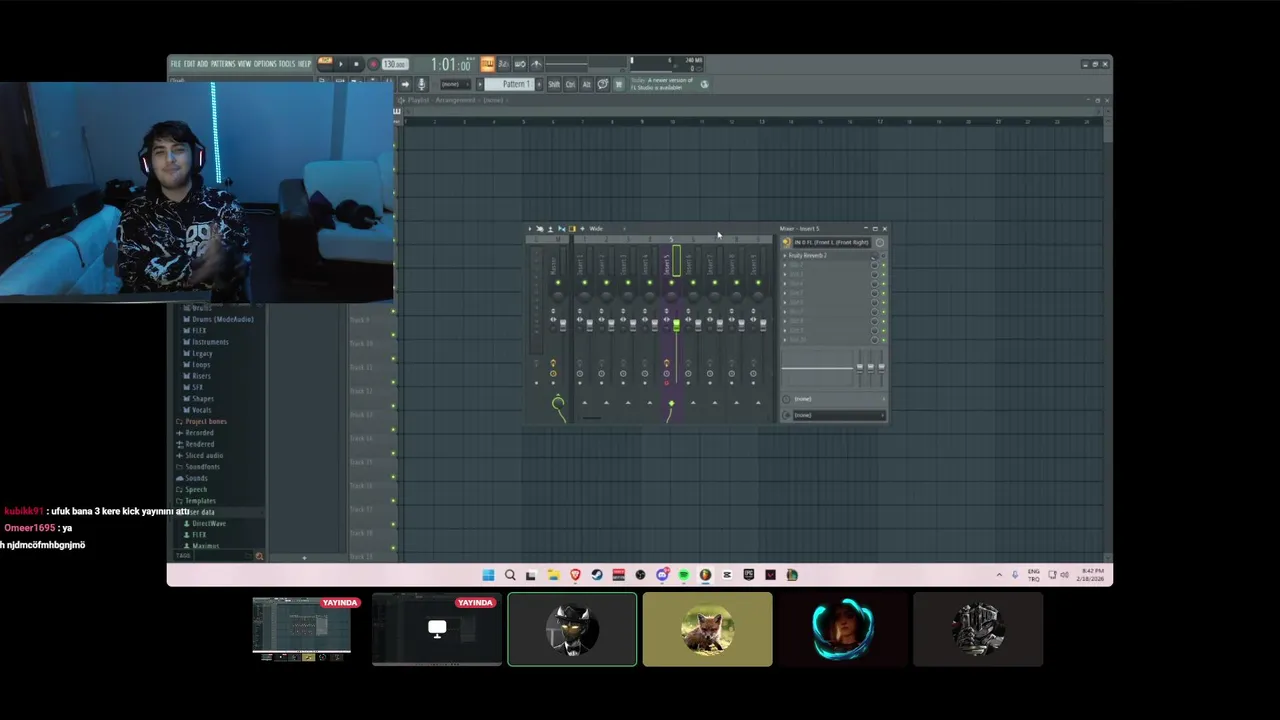The height and width of the screenshot is (720, 1280).
Task: Click the latency clock icon on Insert 2
Action: pyautogui.click(x=602, y=374)
